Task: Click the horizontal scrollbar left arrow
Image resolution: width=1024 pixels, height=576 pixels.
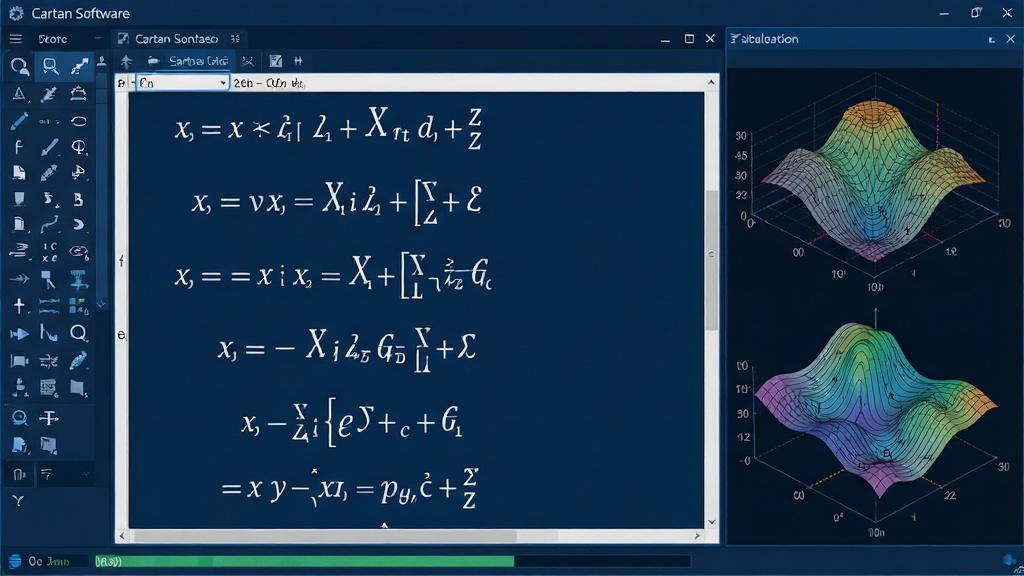Action: (122, 536)
